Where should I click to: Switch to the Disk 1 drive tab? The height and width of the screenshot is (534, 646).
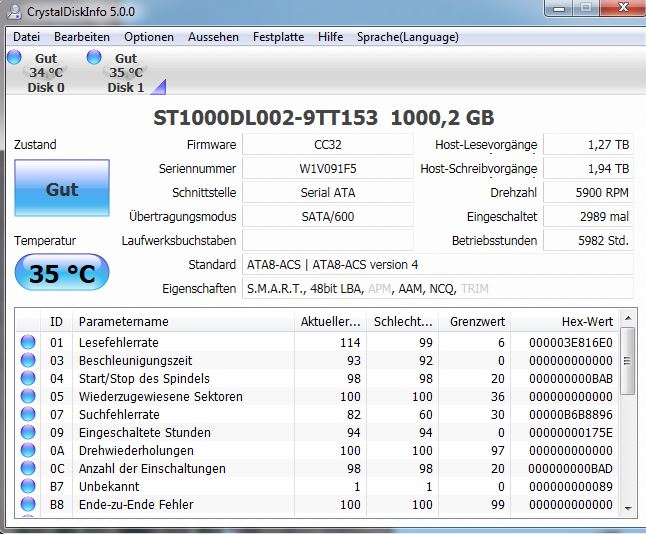pos(126,73)
